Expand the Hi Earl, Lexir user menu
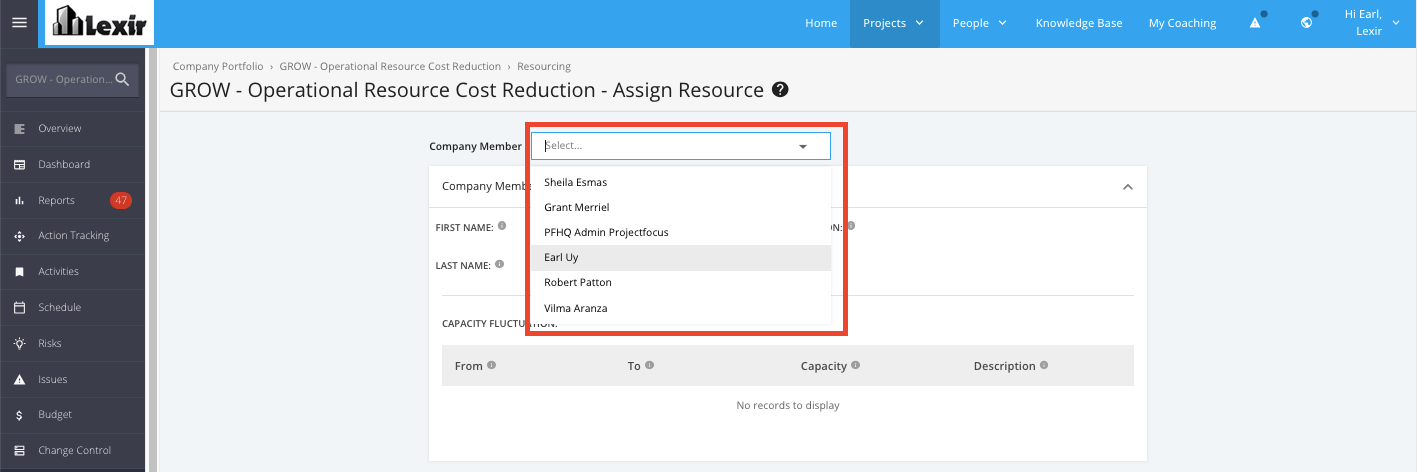This screenshot has height=472, width=1417. click(1371, 23)
